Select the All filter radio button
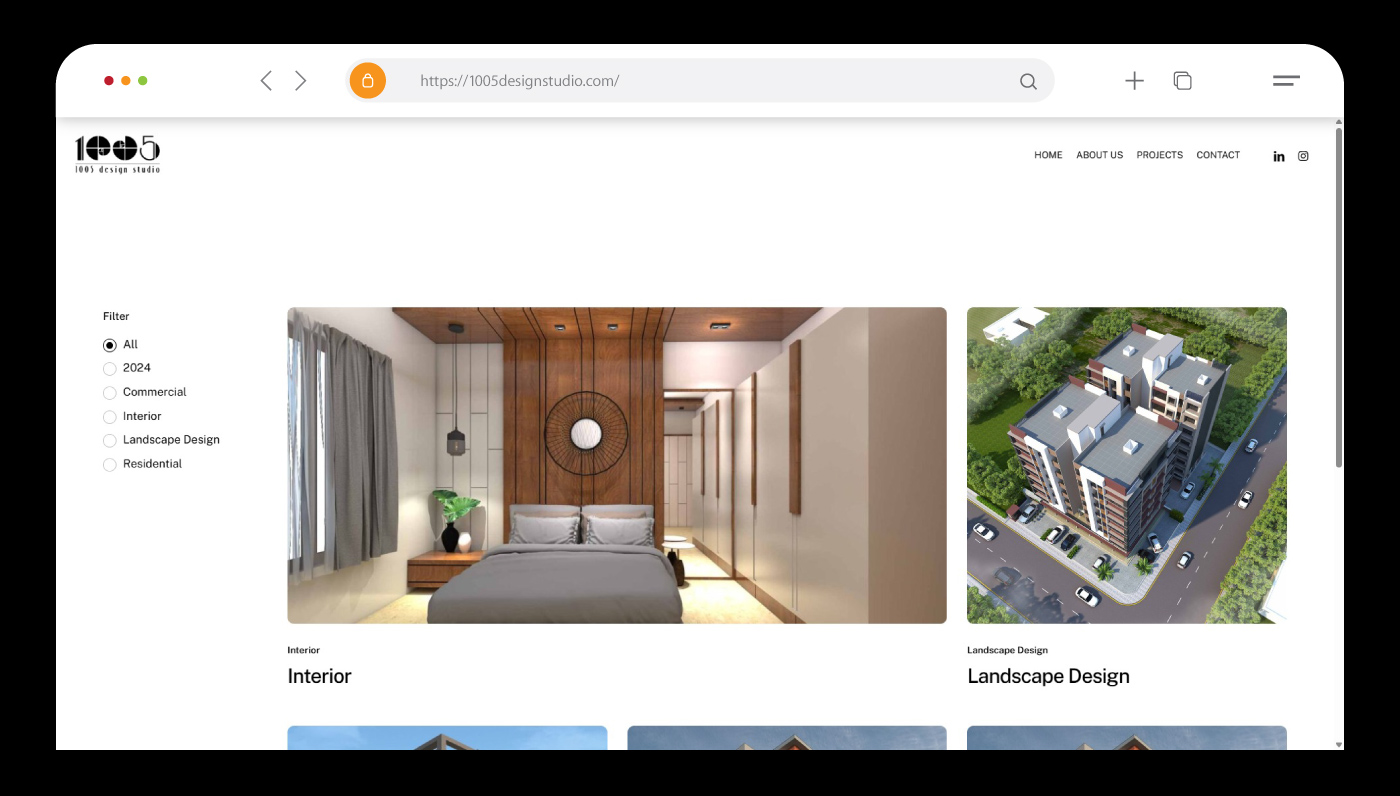 [110, 345]
